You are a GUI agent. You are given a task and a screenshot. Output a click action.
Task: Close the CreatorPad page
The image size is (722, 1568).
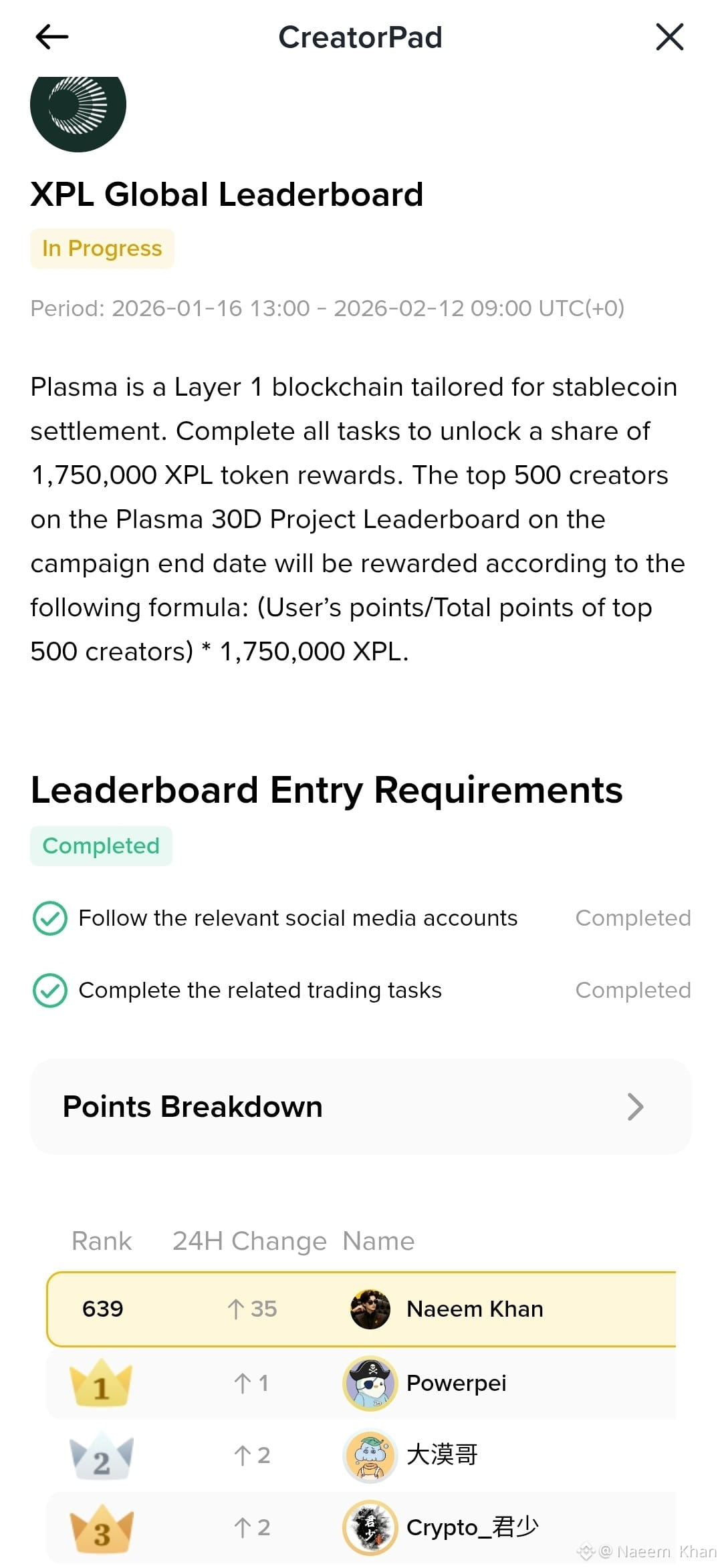point(669,37)
